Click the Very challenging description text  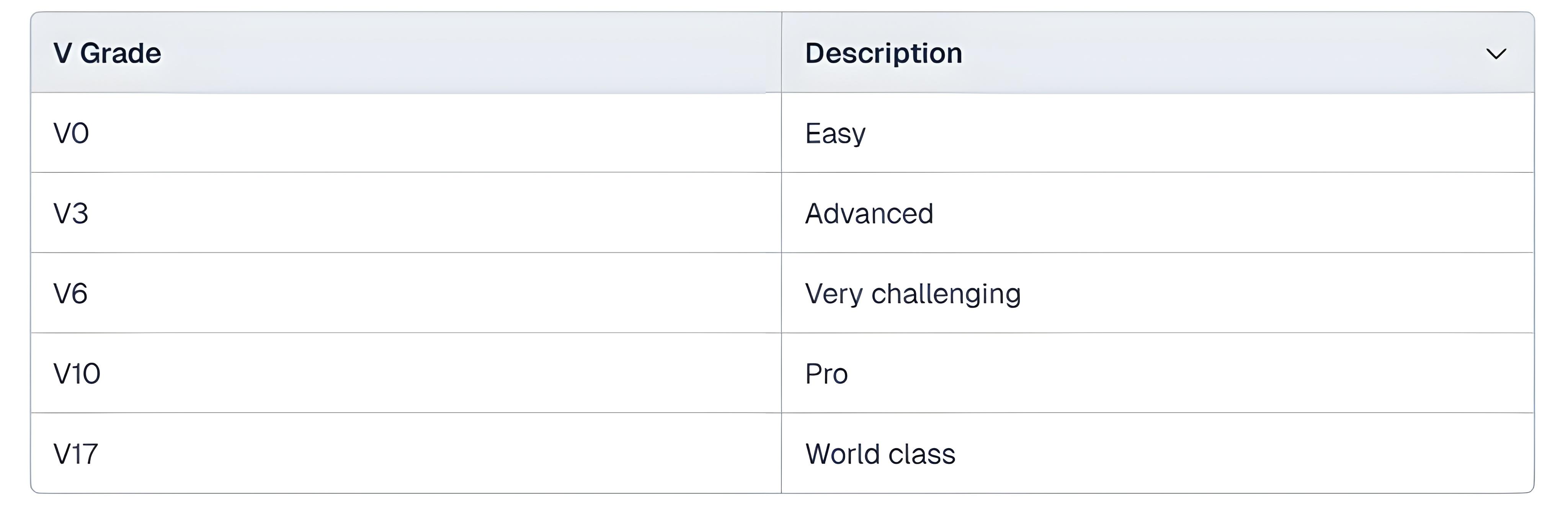tap(913, 294)
